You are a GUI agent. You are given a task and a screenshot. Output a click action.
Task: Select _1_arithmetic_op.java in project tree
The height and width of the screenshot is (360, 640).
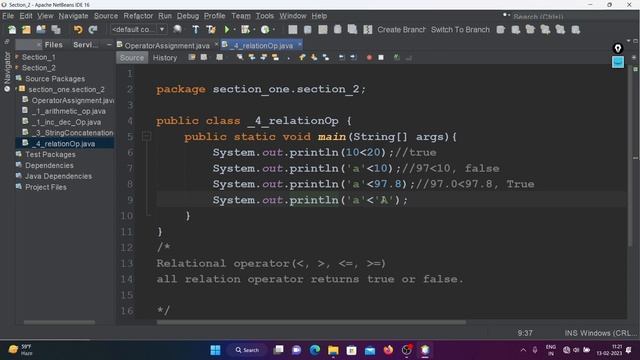pos(69,111)
